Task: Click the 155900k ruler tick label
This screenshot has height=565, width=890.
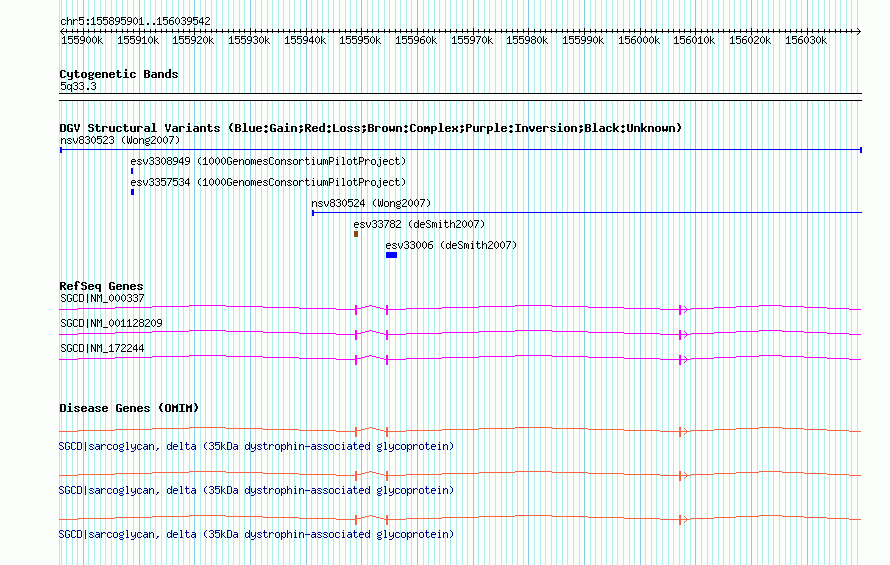Action: pyautogui.click(x=82, y=40)
